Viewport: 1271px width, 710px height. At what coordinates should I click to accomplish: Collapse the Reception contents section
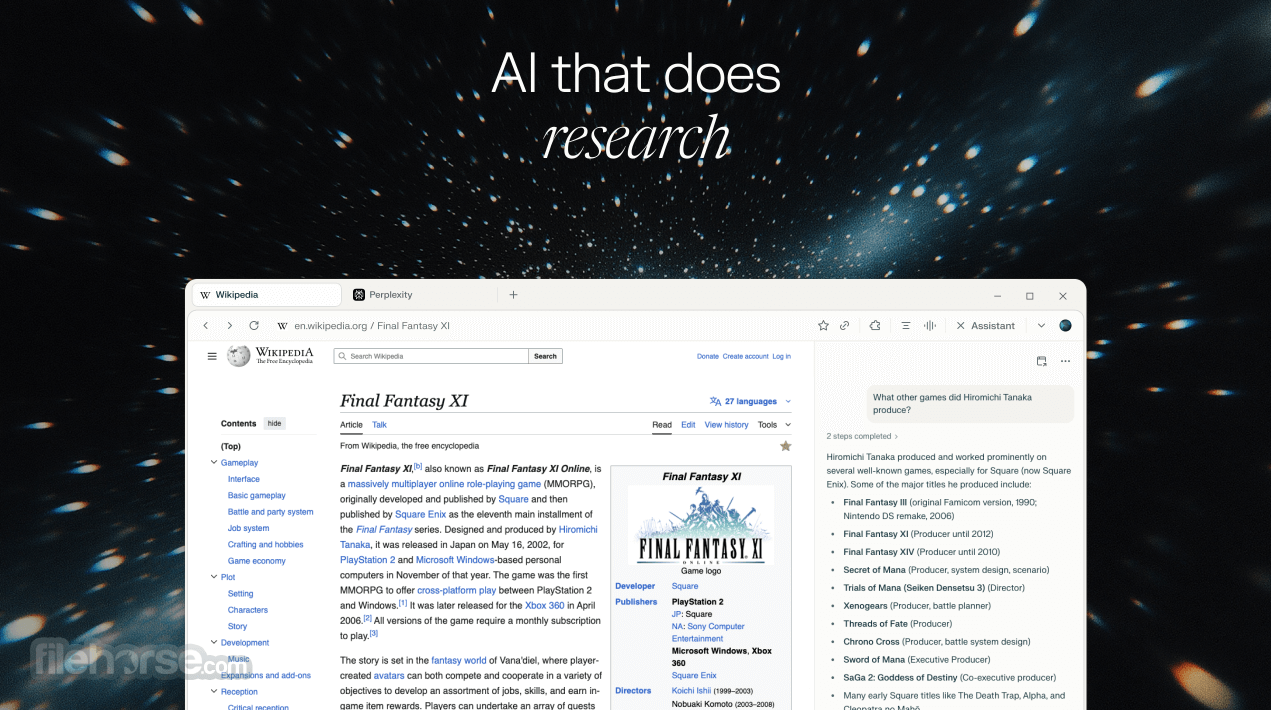[x=214, y=692]
